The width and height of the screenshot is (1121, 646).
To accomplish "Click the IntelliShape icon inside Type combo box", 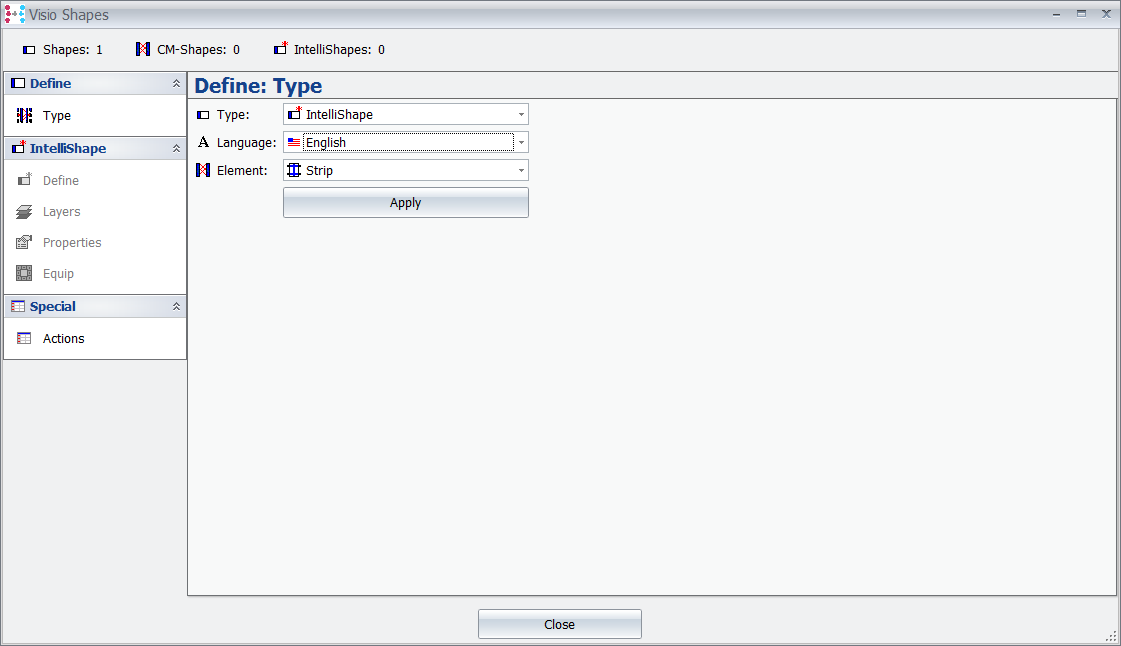I will (x=295, y=114).
